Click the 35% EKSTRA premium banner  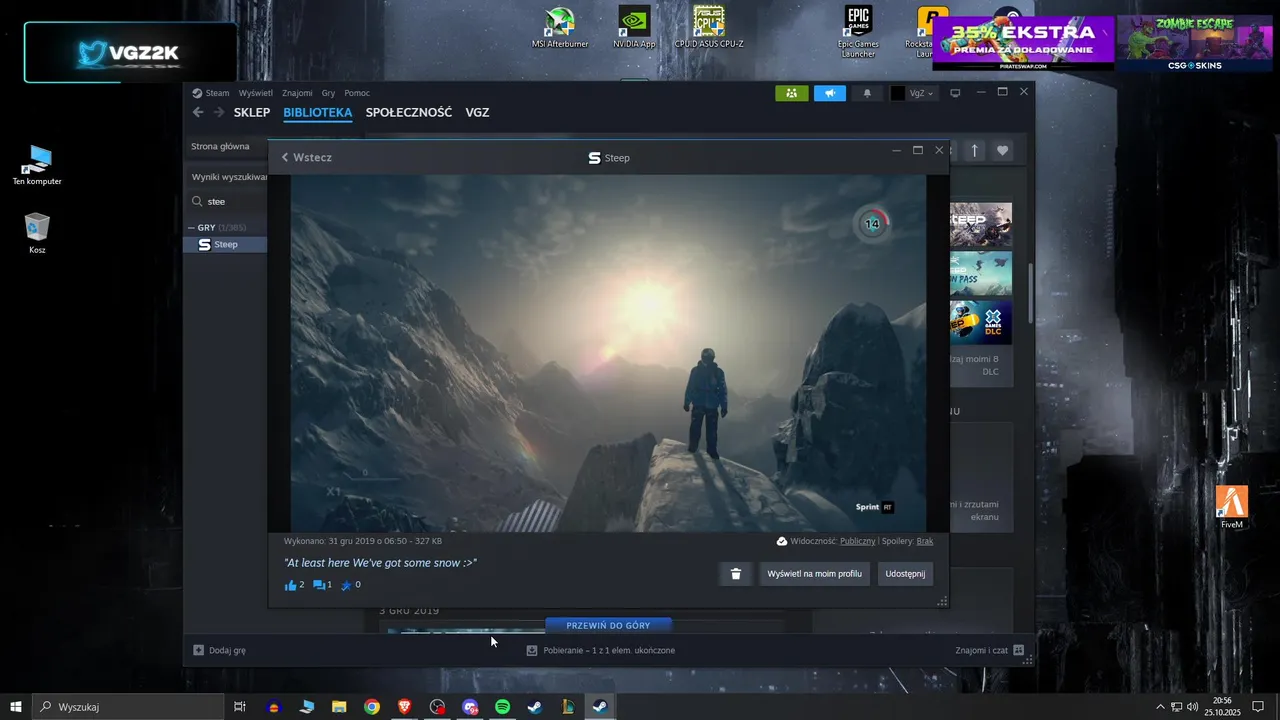tap(1023, 43)
